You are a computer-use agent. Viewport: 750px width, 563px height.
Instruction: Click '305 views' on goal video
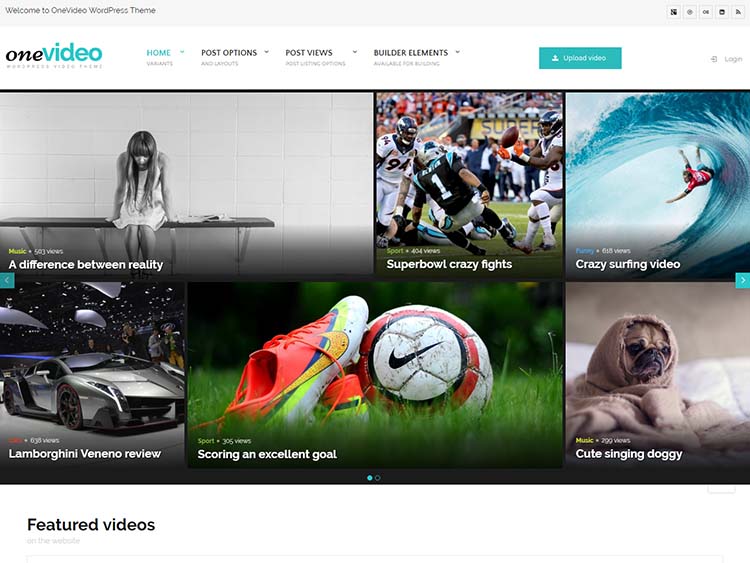tap(237, 441)
